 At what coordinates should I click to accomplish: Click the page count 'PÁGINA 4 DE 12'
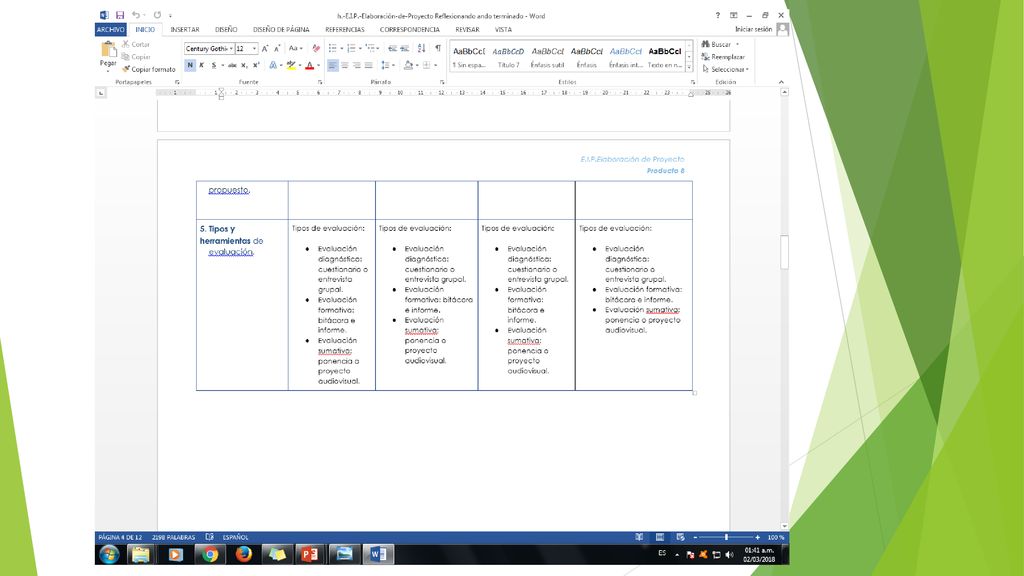tap(120, 537)
